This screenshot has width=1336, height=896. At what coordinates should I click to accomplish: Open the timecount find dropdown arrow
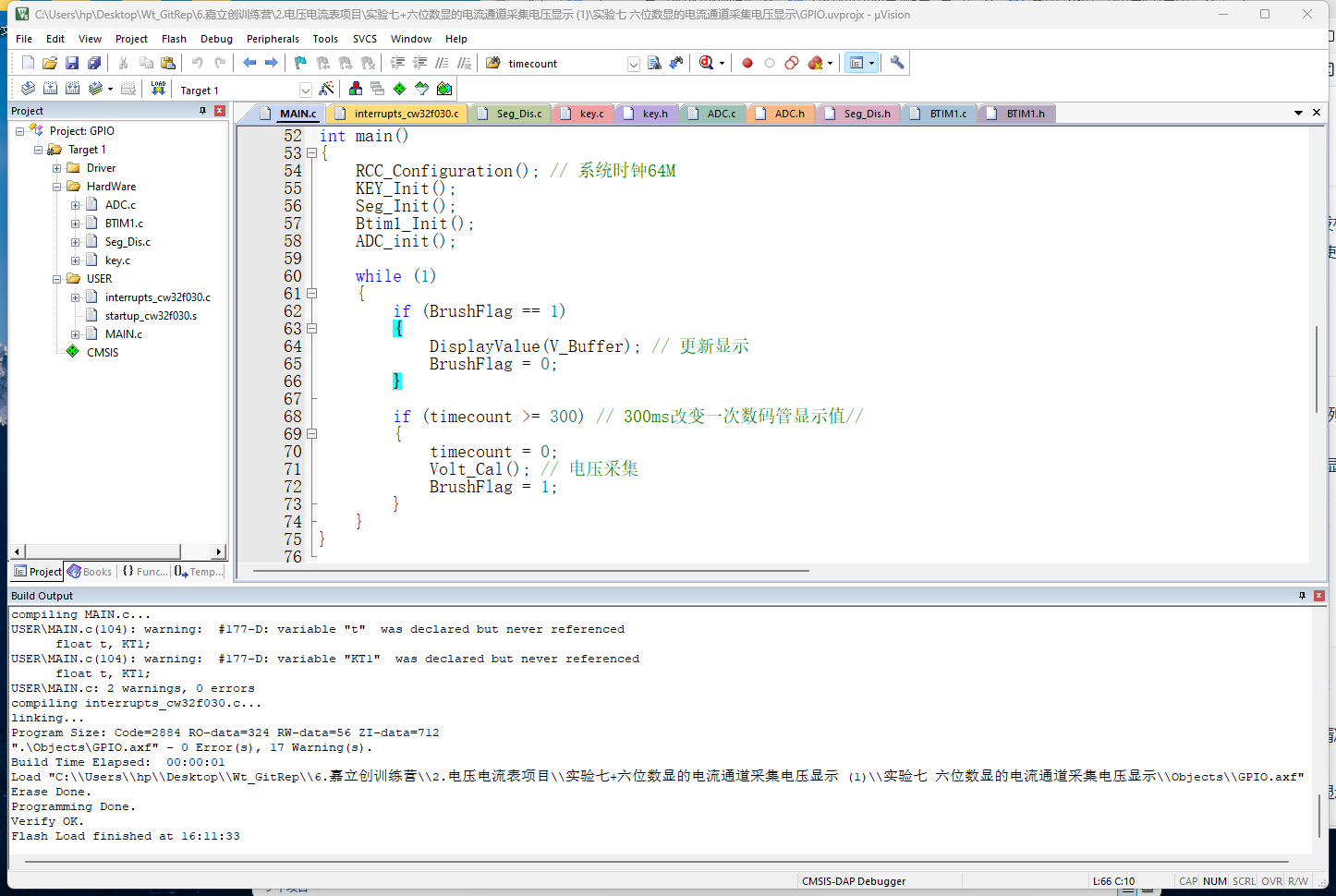click(634, 64)
